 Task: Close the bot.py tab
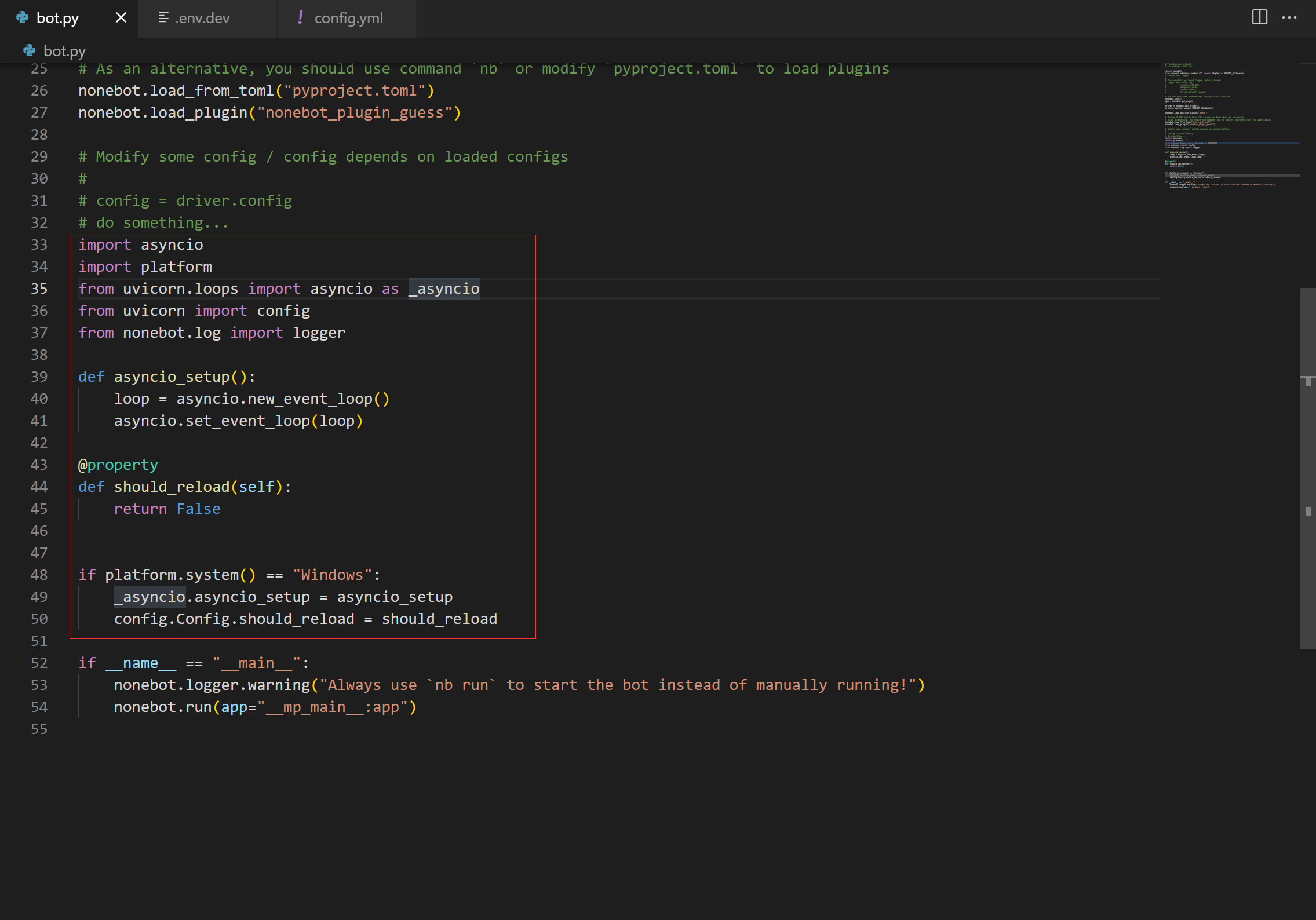pyautogui.click(x=121, y=18)
